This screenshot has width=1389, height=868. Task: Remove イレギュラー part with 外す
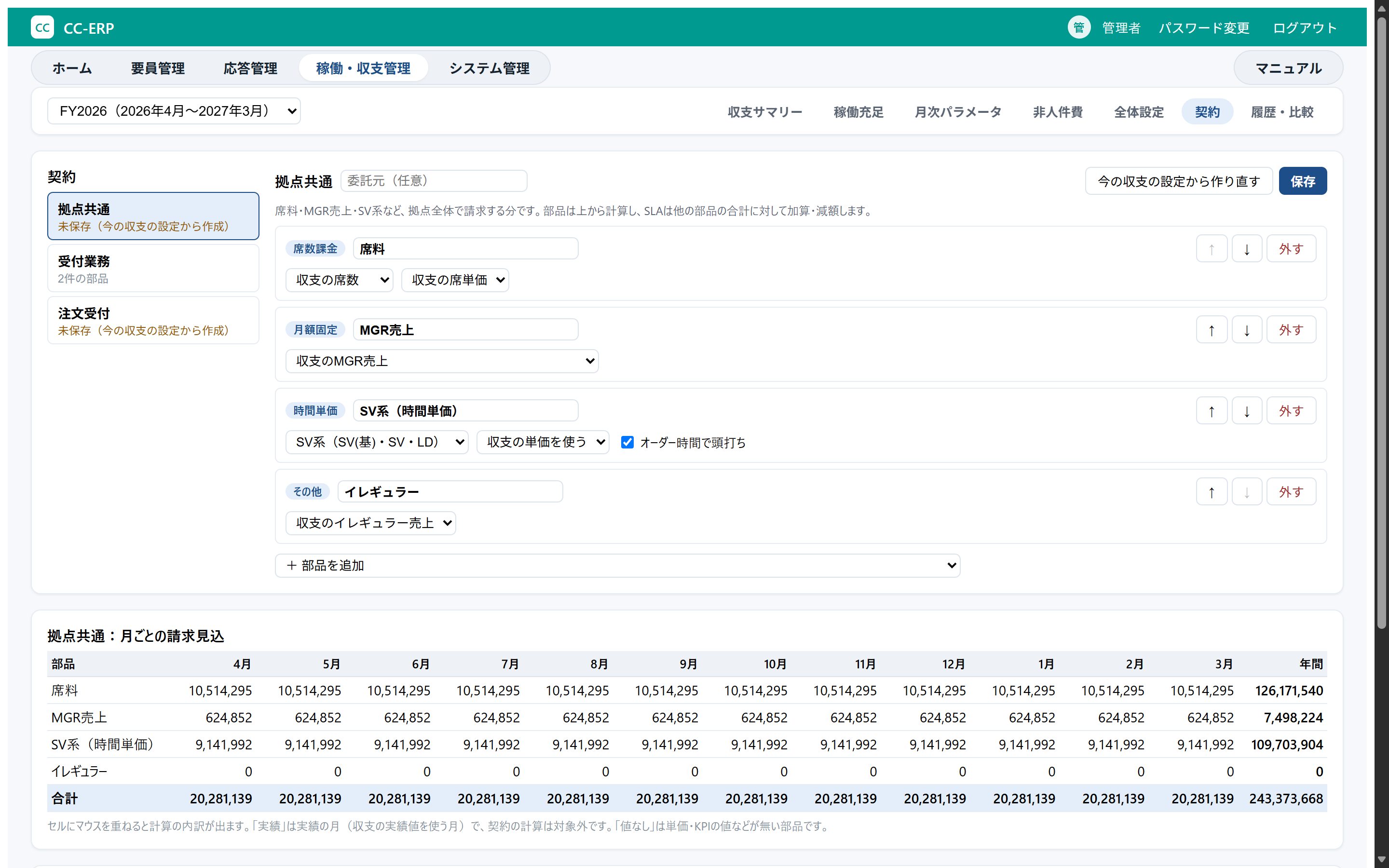click(1291, 491)
